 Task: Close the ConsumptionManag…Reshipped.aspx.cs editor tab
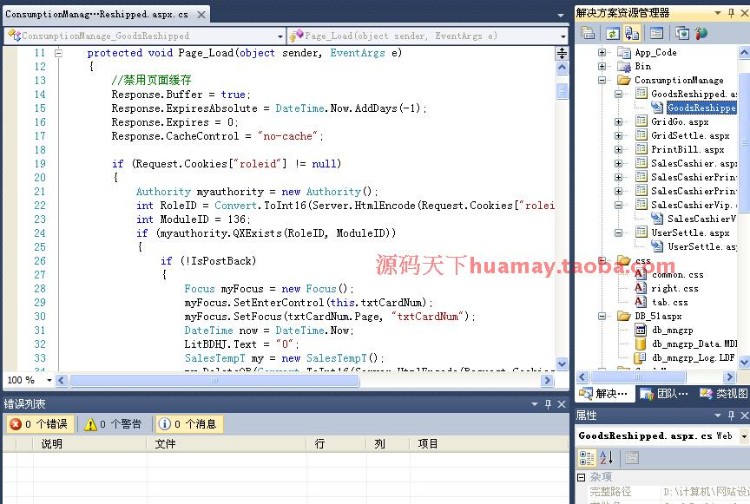click(201, 15)
